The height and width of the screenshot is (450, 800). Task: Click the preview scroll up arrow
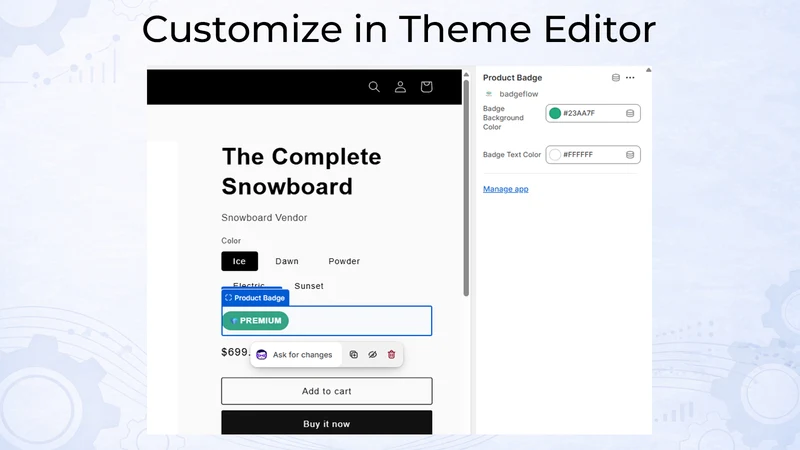[466, 74]
